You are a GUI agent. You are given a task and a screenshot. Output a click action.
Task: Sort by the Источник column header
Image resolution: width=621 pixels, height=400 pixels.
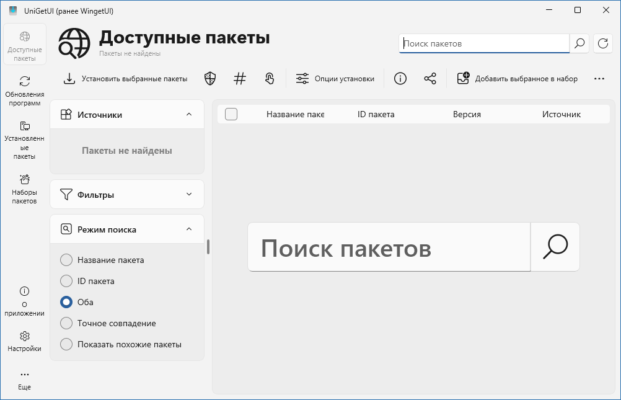tap(561, 114)
